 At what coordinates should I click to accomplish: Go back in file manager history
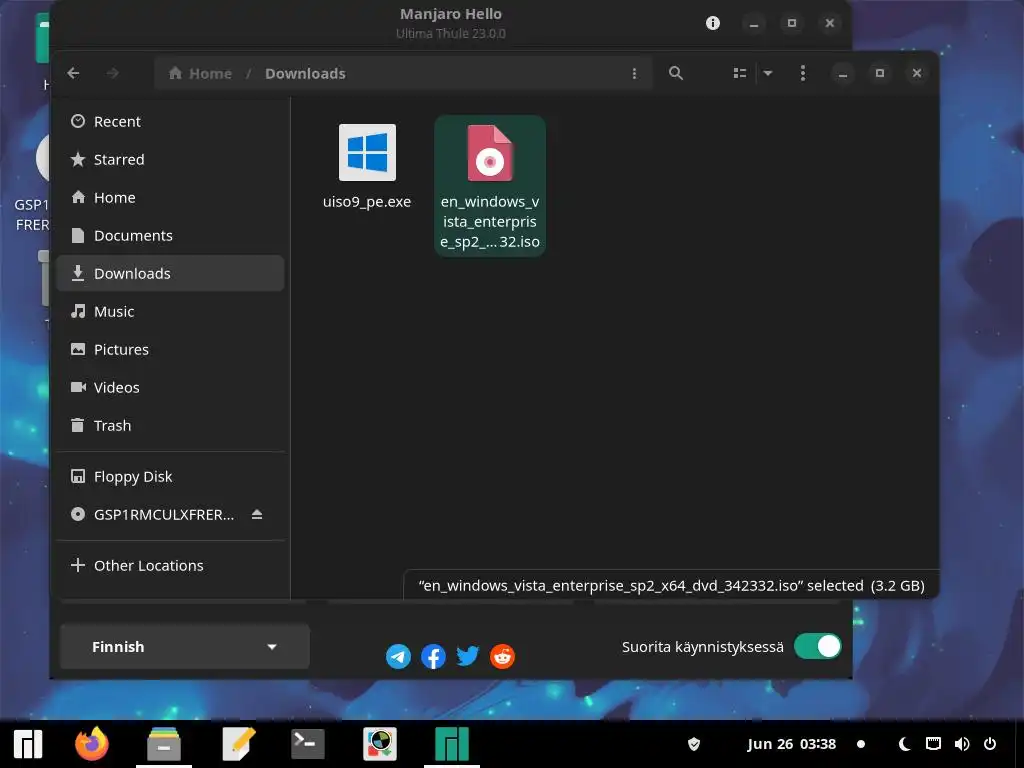click(73, 73)
